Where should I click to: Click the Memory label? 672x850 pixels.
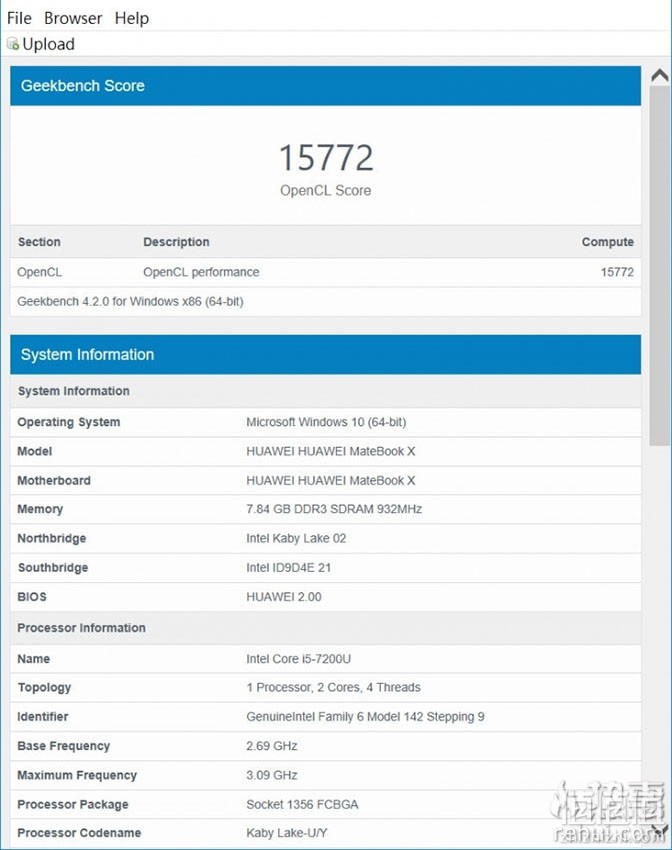[x=40, y=509]
